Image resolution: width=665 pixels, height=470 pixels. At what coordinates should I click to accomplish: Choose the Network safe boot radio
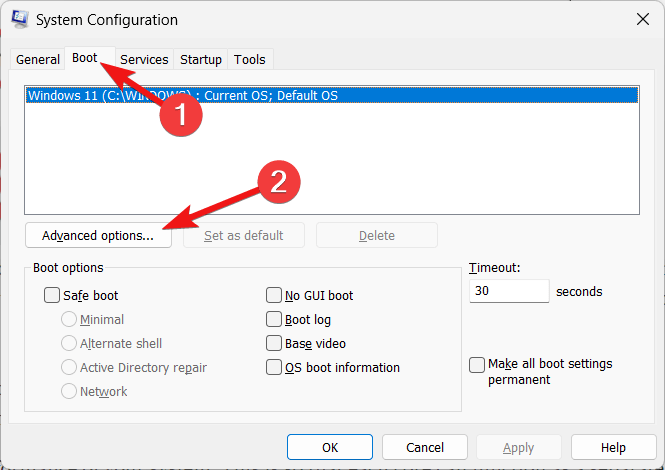(69, 392)
